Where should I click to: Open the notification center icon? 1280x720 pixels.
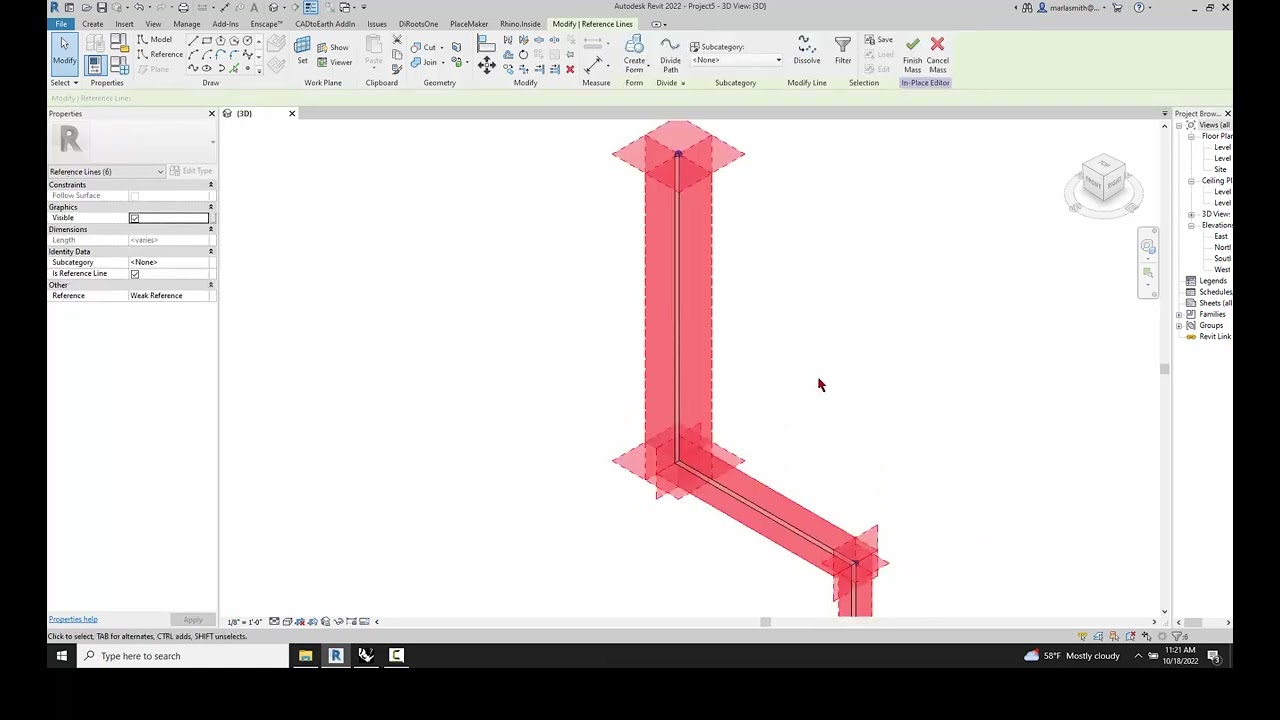(1213, 656)
